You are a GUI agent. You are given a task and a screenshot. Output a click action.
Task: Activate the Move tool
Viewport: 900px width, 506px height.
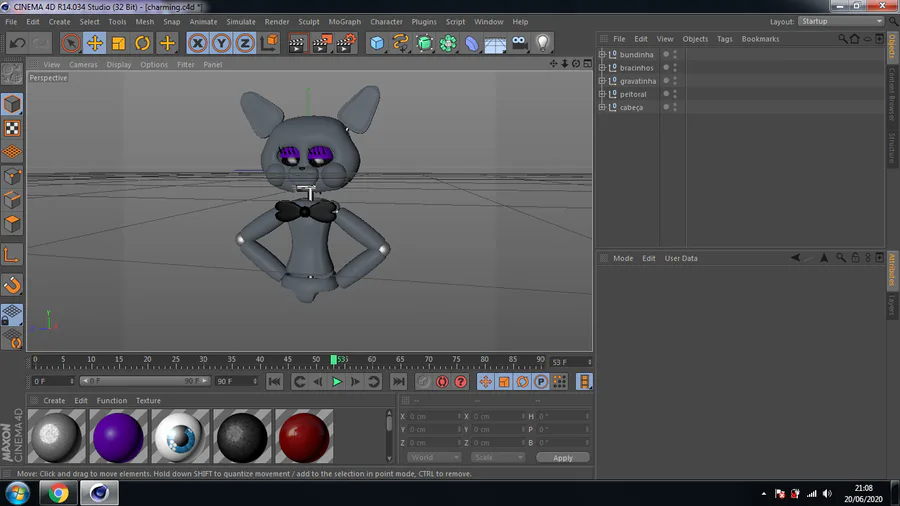(x=95, y=43)
